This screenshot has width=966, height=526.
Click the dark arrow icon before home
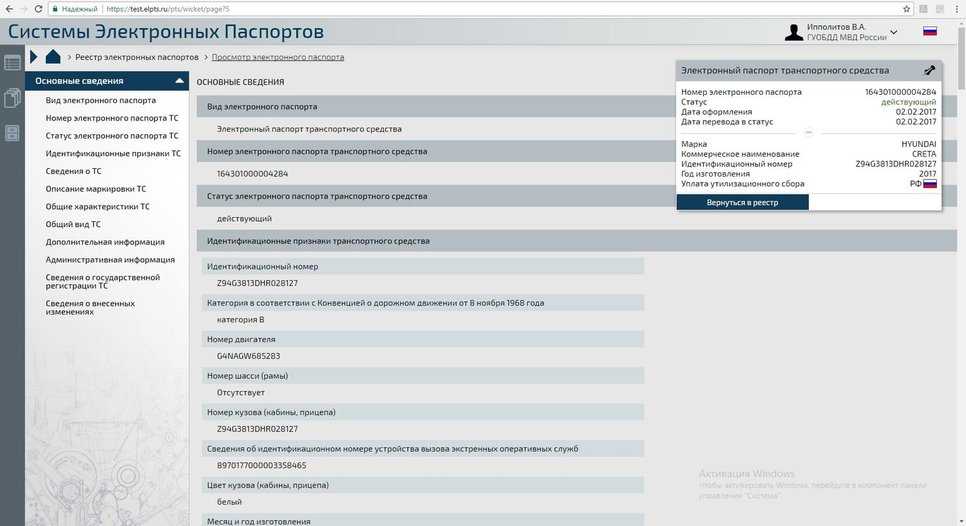(35, 57)
